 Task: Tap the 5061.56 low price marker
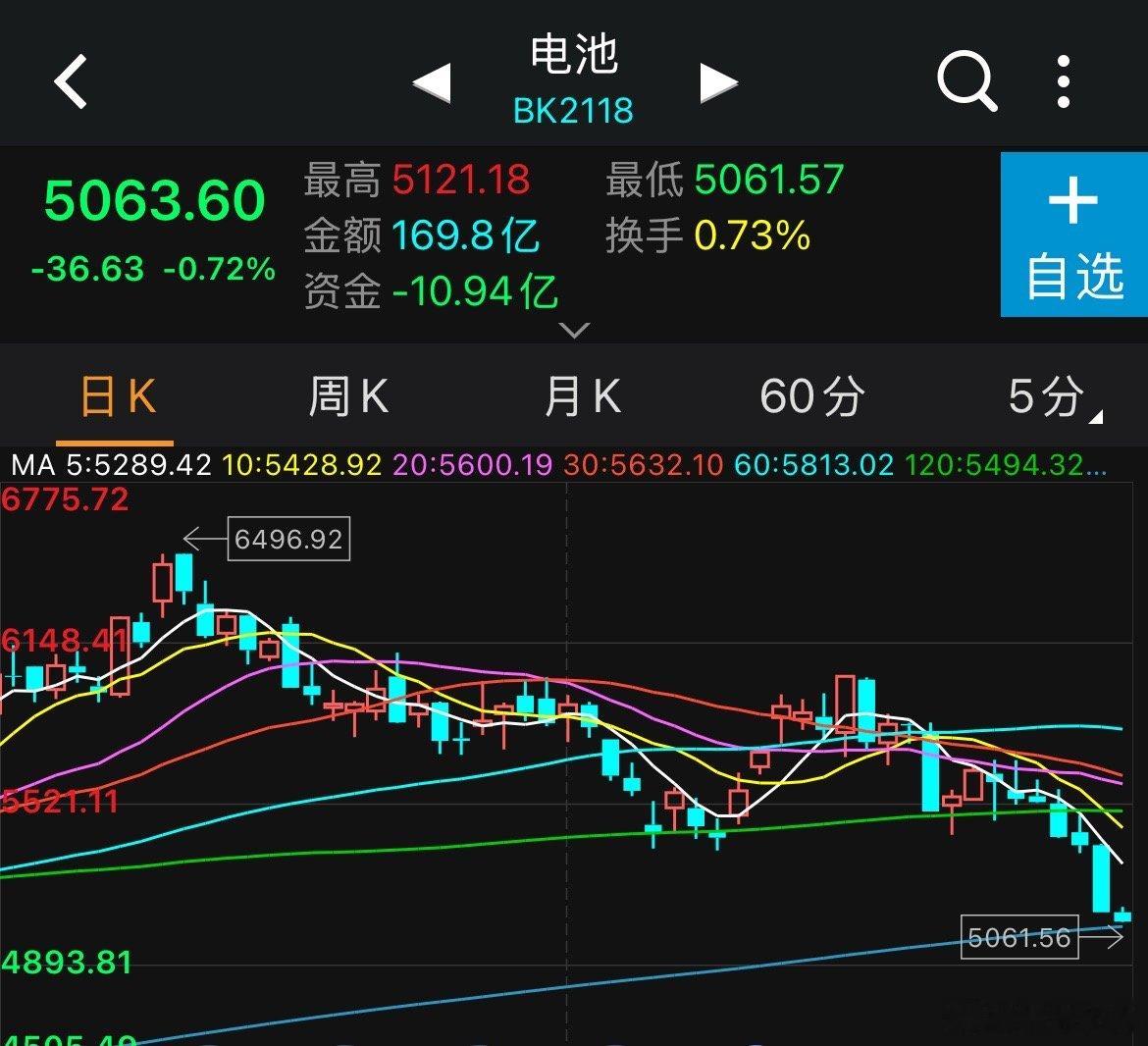coord(1019,937)
